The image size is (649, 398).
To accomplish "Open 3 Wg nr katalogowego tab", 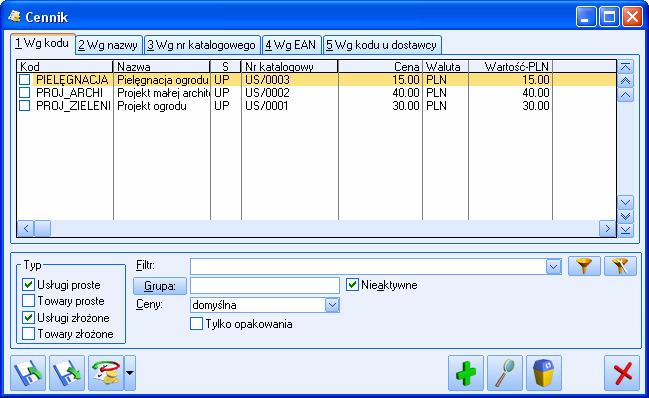I will [202, 45].
